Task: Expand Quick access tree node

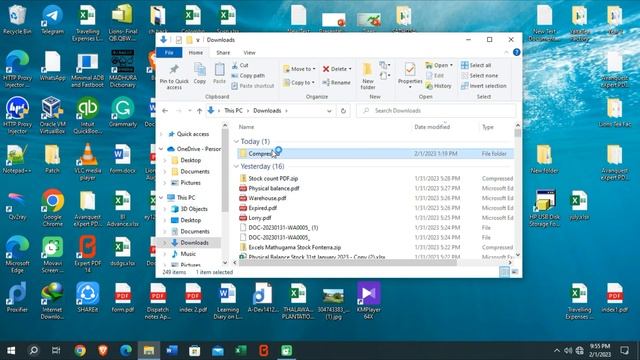Action: [162, 134]
